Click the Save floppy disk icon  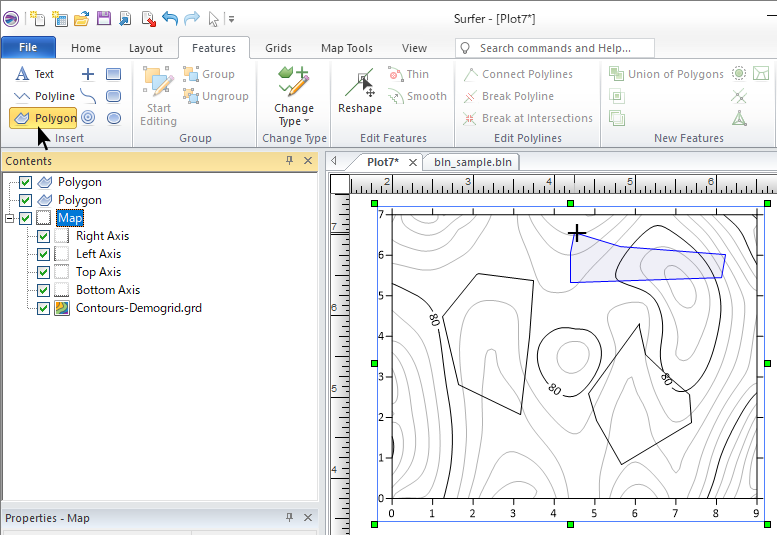coord(104,19)
